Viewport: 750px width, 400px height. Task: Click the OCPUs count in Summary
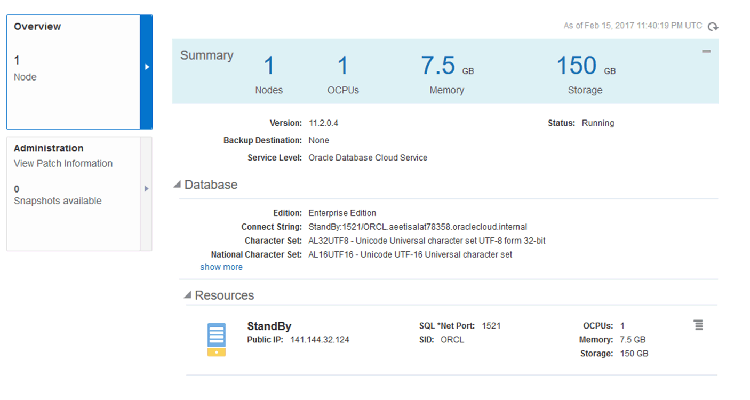click(x=343, y=67)
